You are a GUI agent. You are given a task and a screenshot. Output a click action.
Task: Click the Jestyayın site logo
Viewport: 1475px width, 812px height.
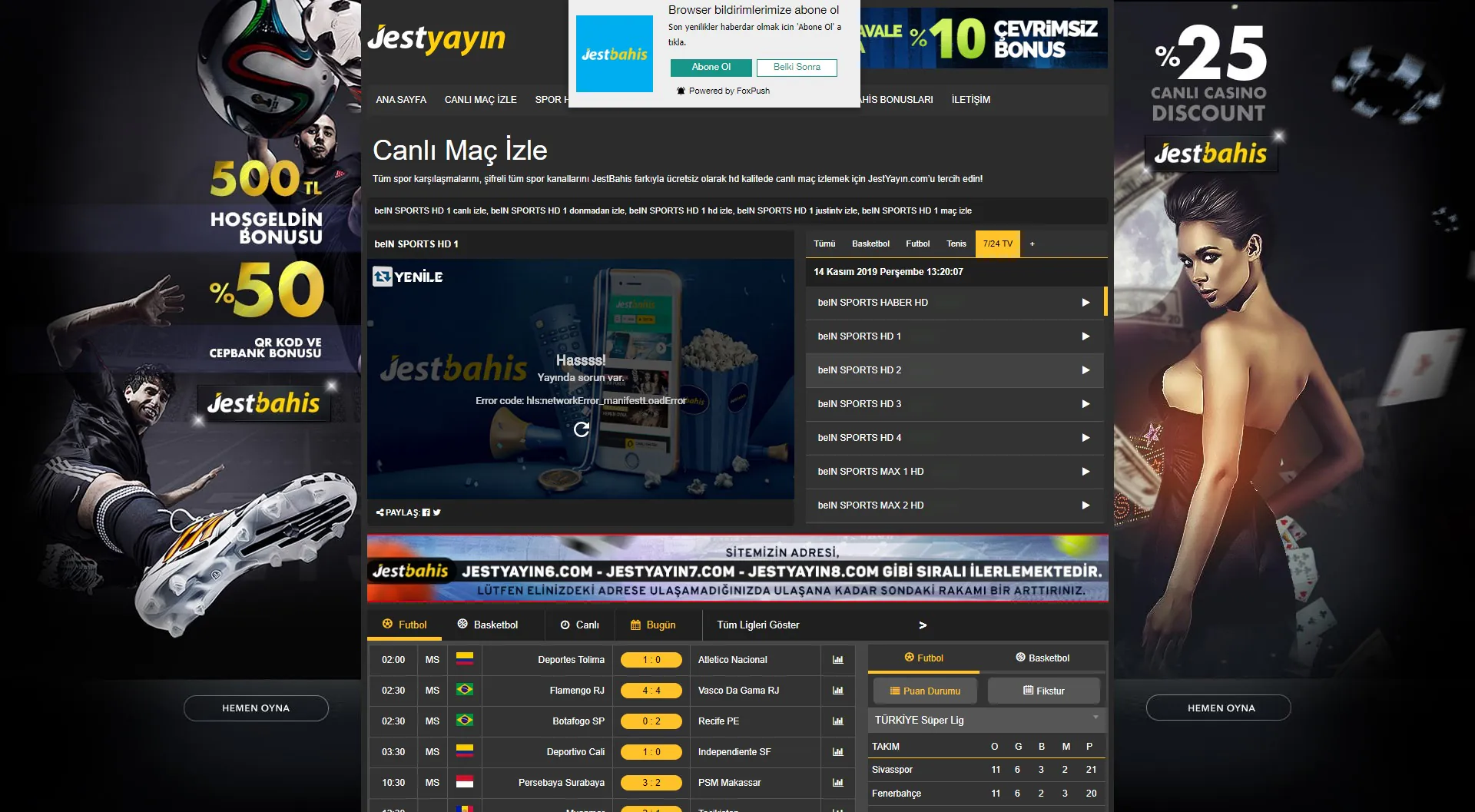436,38
